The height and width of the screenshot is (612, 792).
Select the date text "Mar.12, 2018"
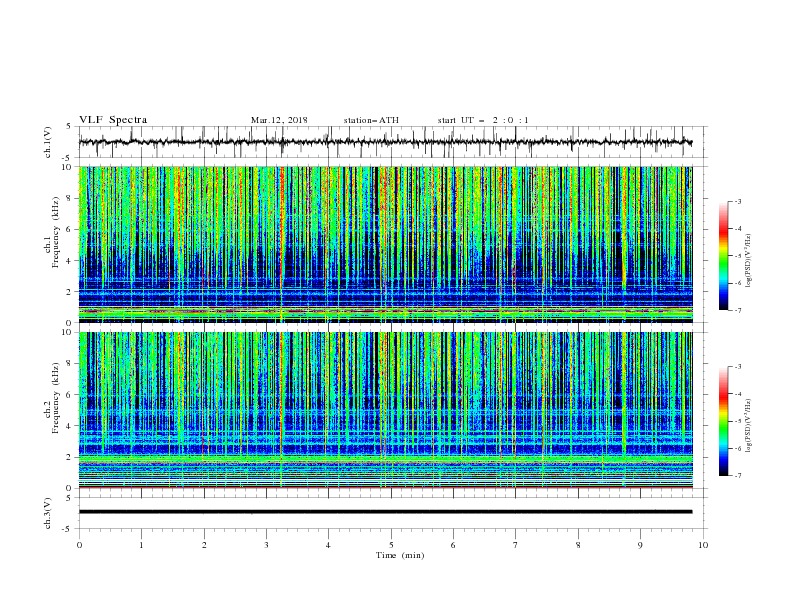coord(279,120)
